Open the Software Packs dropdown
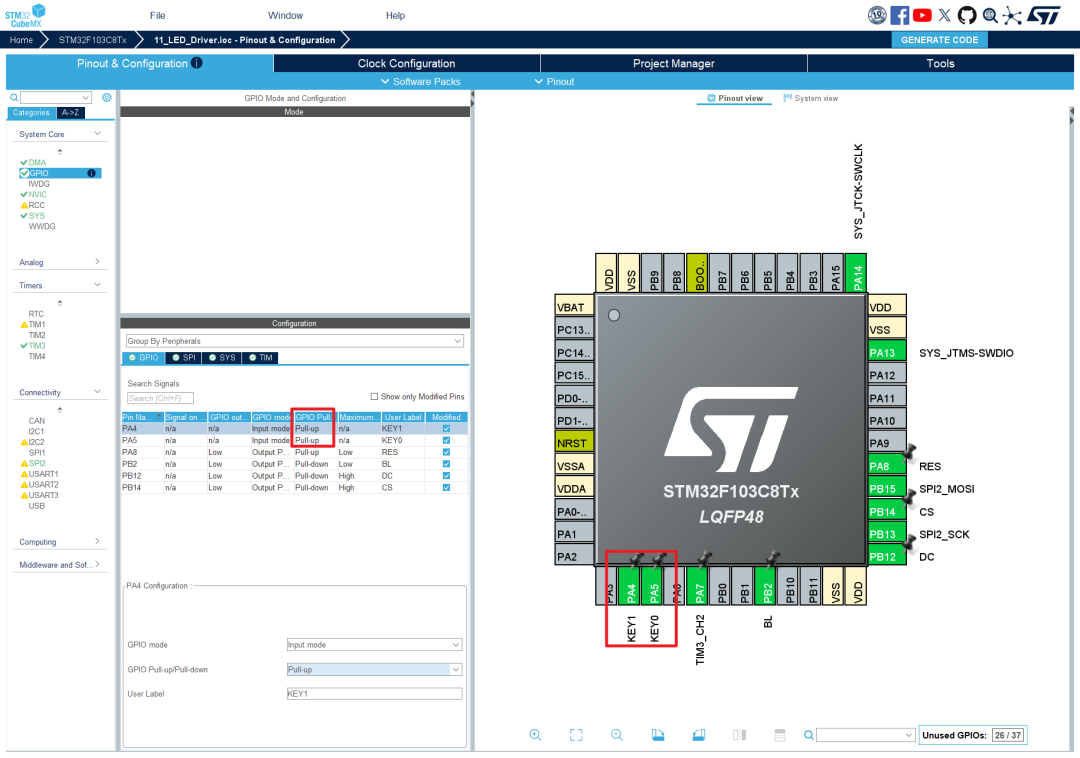Viewport: 1080px width, 758px height. tap(421, 81)
